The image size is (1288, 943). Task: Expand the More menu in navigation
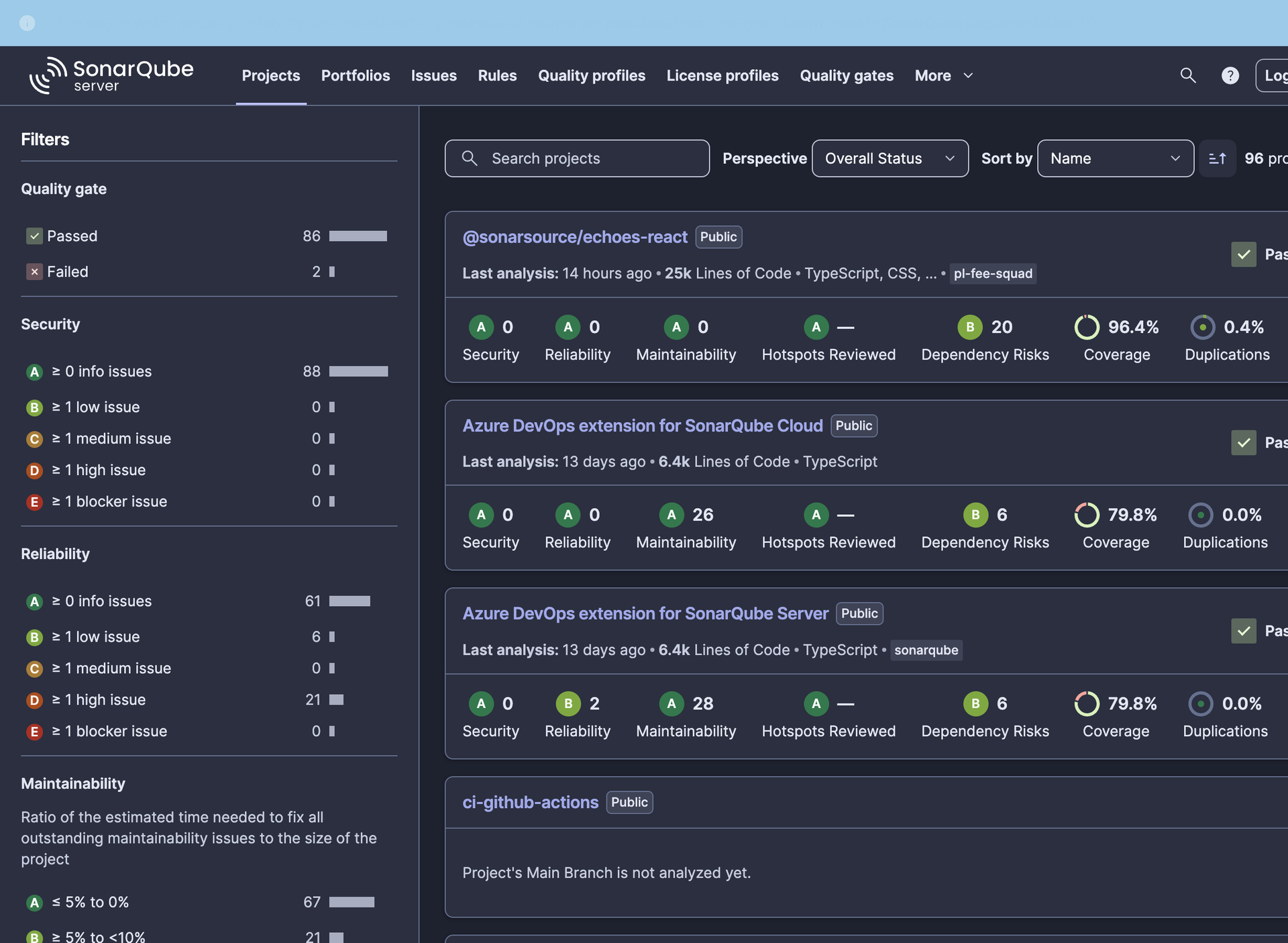pos(943,76)
